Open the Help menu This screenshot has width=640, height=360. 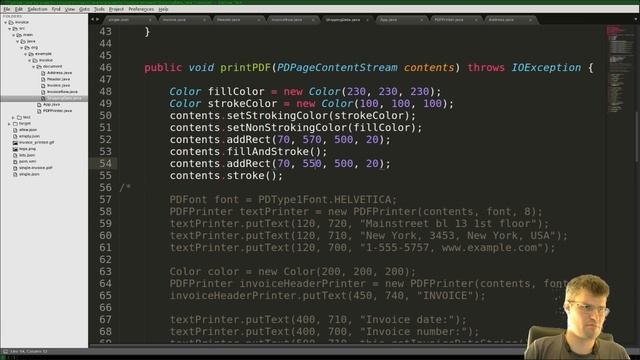coord(163,9)
